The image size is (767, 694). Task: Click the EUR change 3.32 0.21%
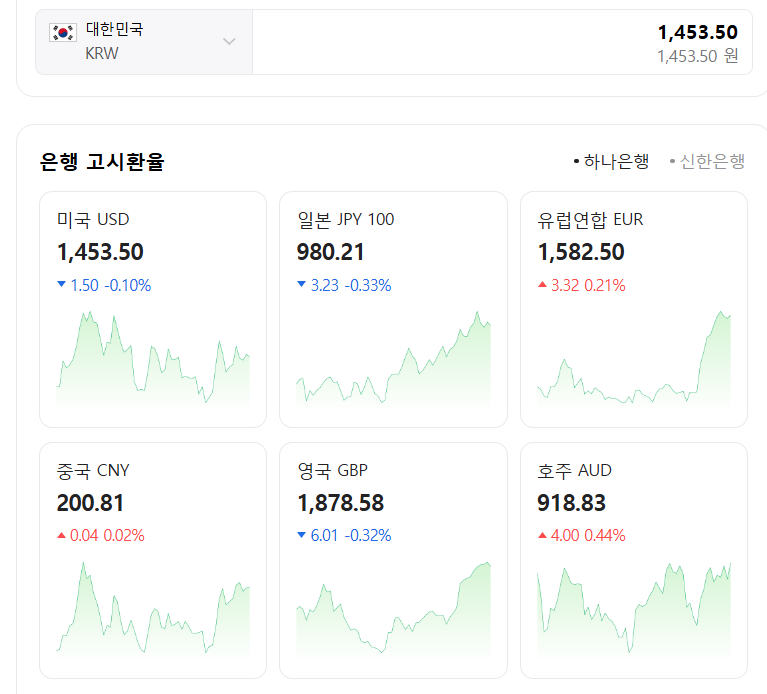click(582, 285)
